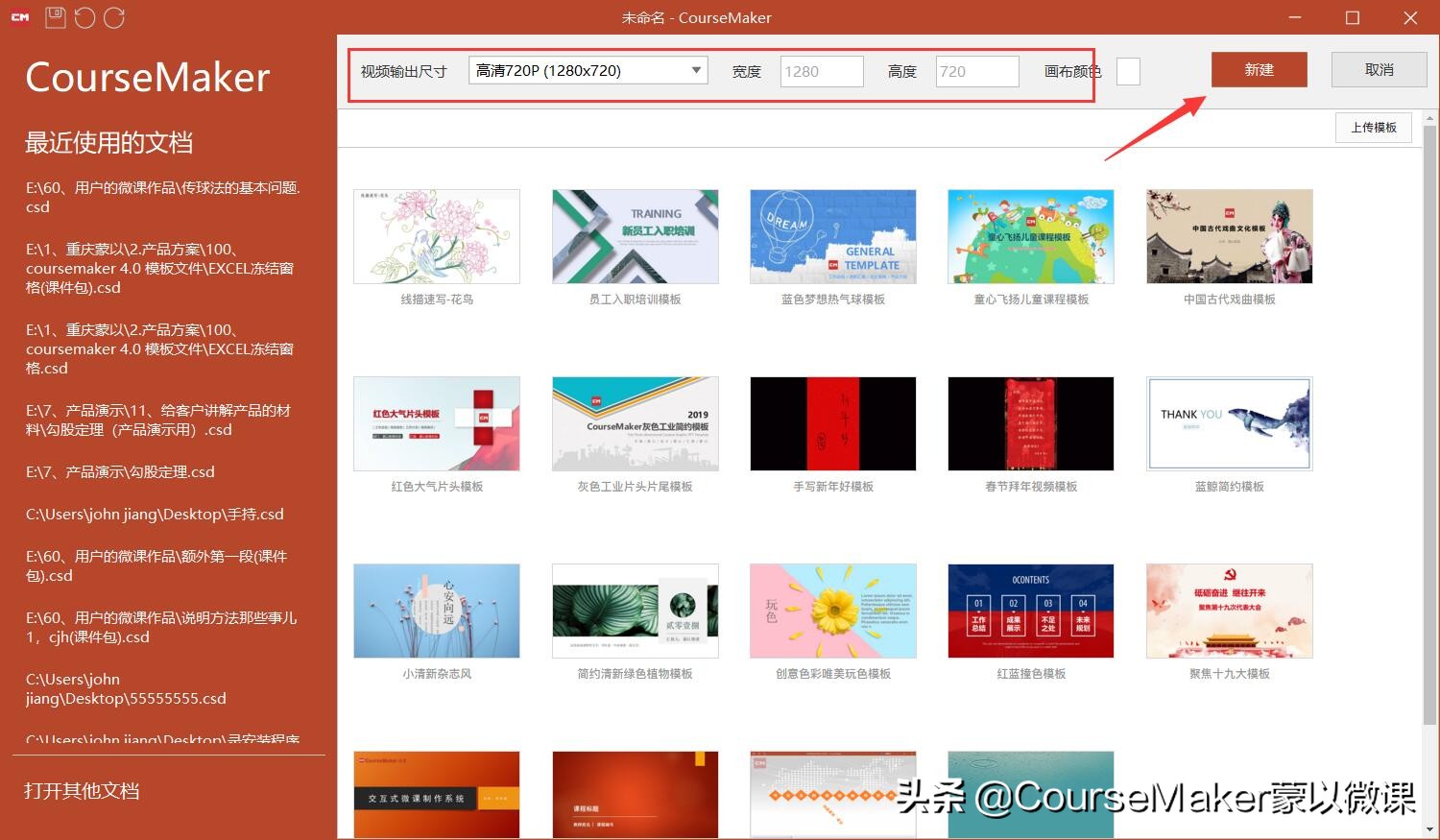Redo the last action
The height and width of the screenshot is (840, 1440).
[114, 17]
